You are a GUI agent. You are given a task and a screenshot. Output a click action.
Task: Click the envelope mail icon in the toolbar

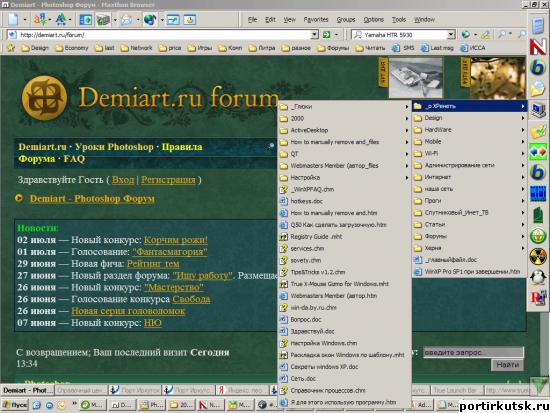pyautogui.click(x=126, y=20)
